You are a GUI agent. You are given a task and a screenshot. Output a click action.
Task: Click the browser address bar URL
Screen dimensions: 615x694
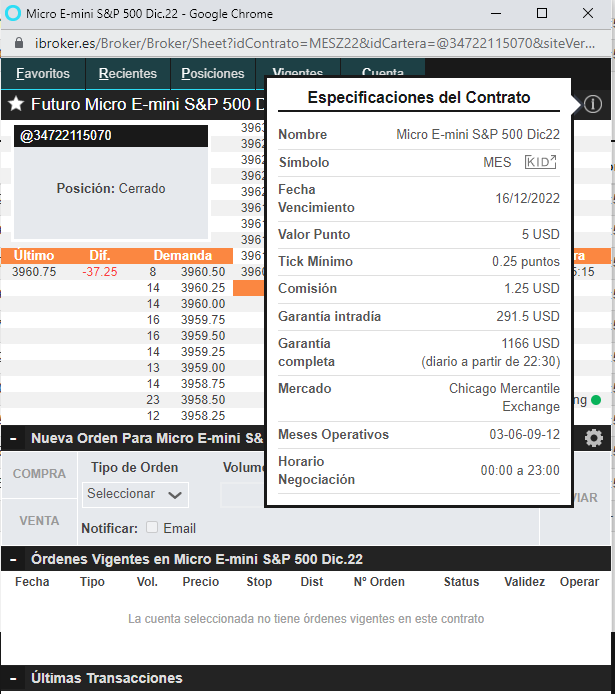pos(315,43)
